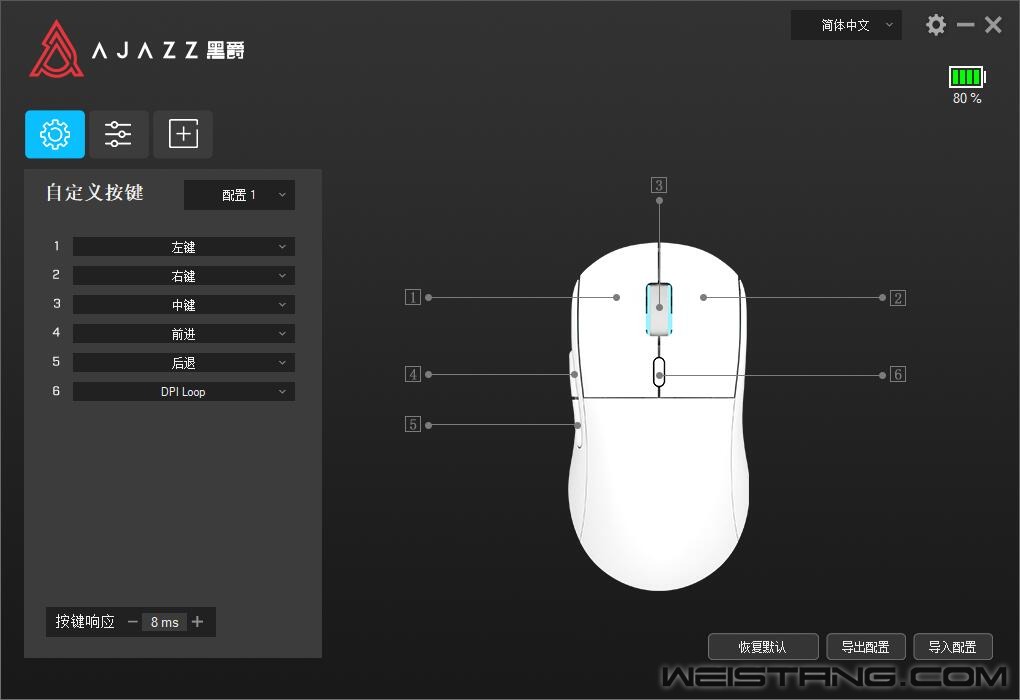Viewport: 1020px width, 700px height.
Task: Open button 4 前进 assignment dropdown
Action: point(183,334)
